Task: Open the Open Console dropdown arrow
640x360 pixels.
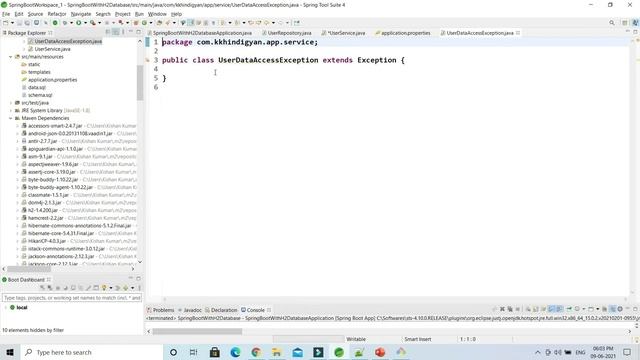Action: (598, 309)
